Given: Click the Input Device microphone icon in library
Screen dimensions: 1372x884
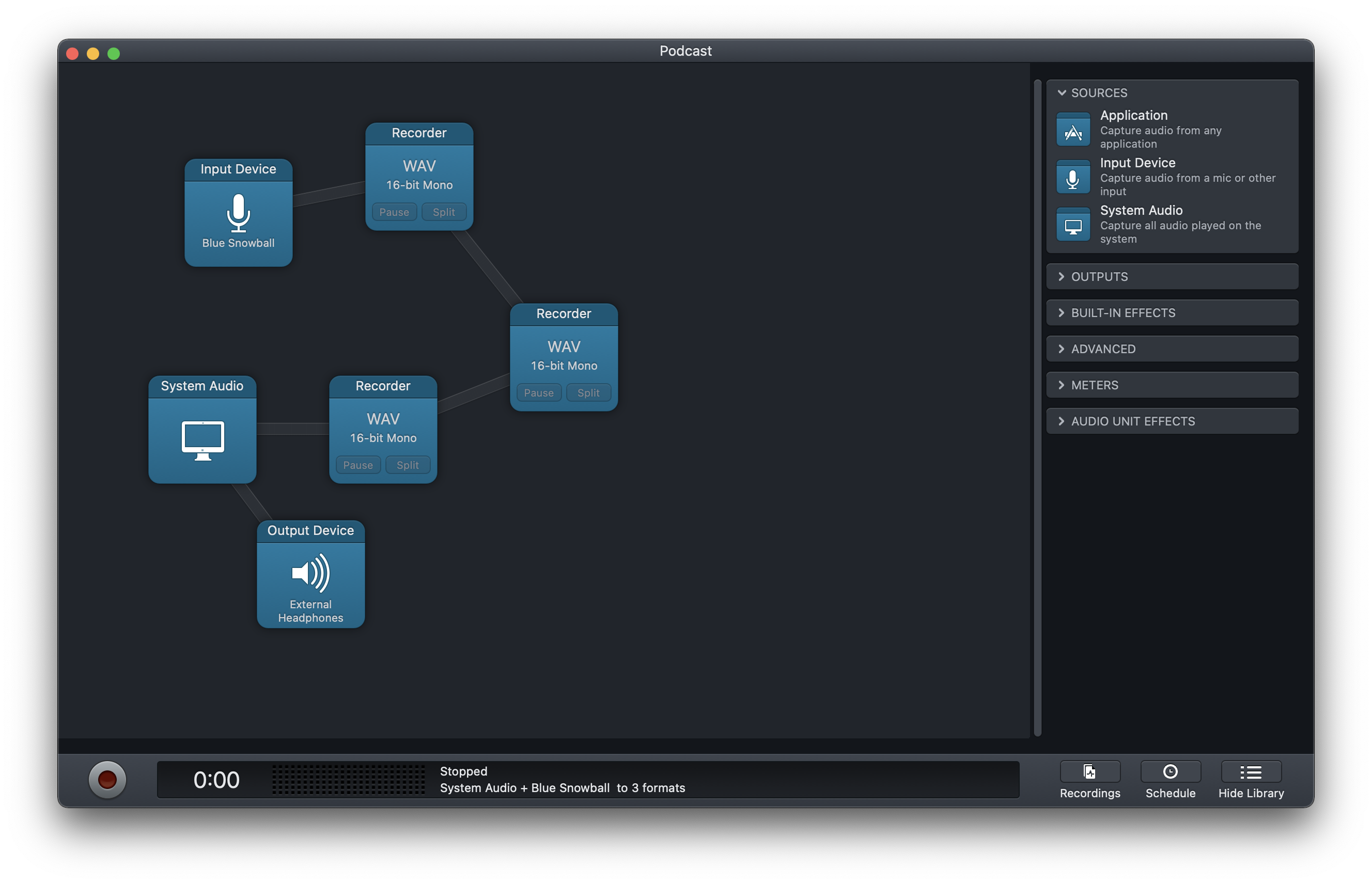Looking at the screenshot, I should click(1073, 178).
